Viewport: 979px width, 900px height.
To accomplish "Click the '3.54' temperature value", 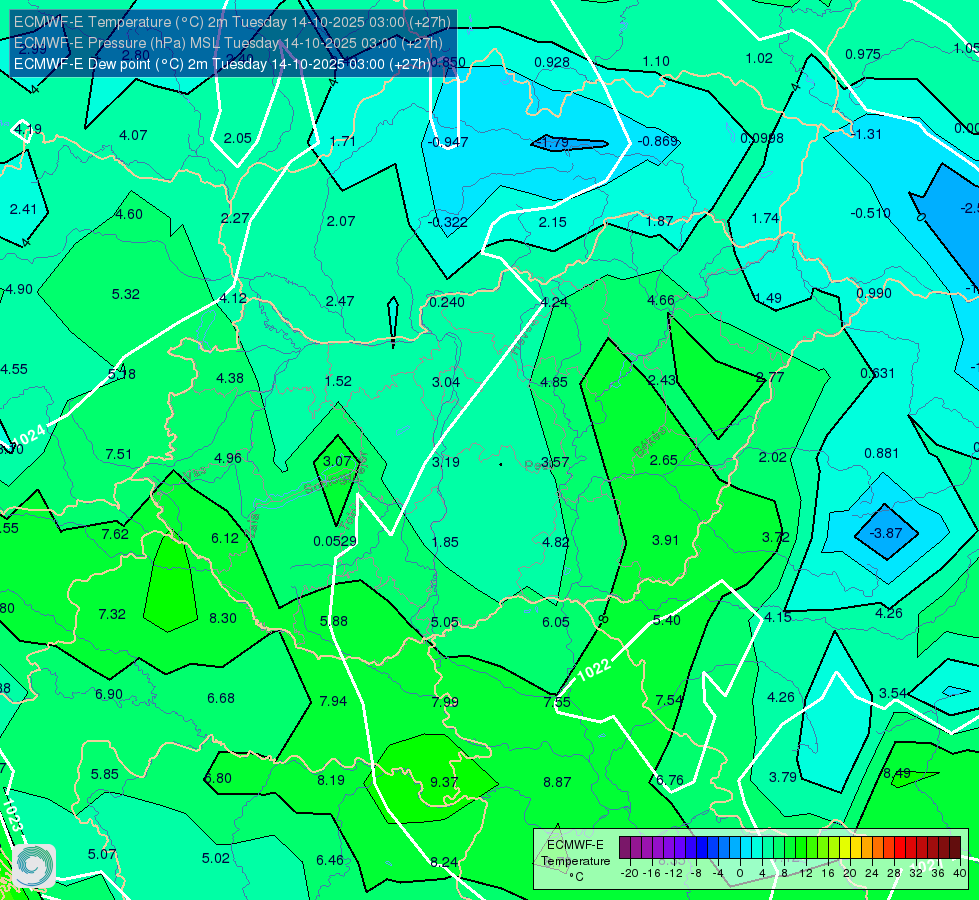I will pyautogui.click(x=893, y=693).
